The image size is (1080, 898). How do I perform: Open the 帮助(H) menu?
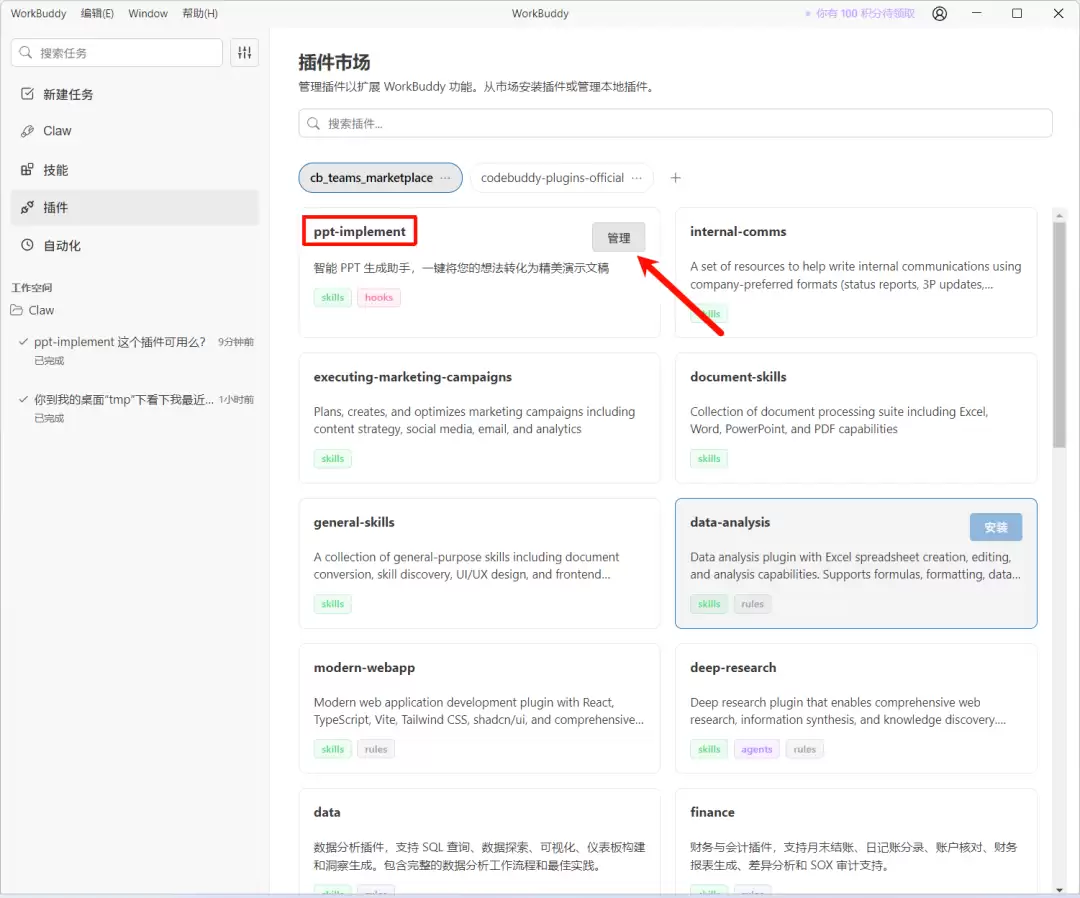tap(200, 14)
